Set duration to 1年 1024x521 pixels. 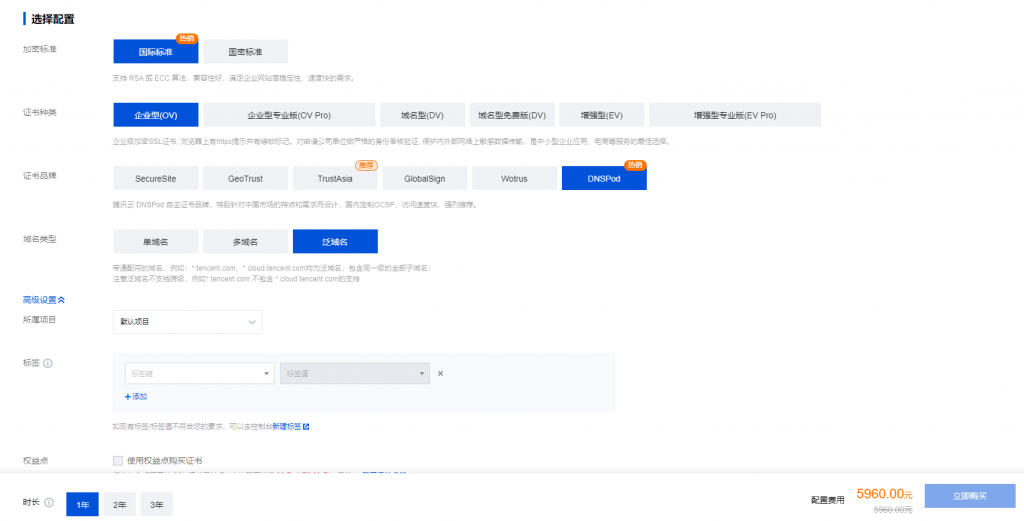[82, 505]
